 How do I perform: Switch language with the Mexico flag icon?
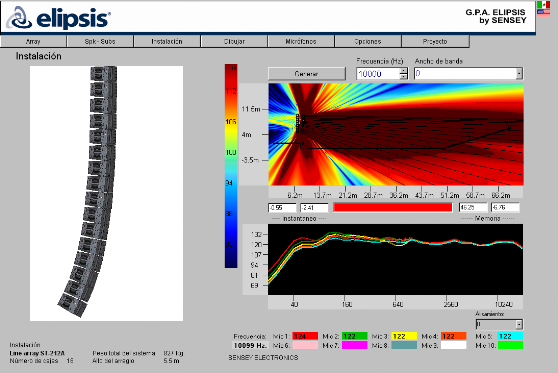pos(543,5)
